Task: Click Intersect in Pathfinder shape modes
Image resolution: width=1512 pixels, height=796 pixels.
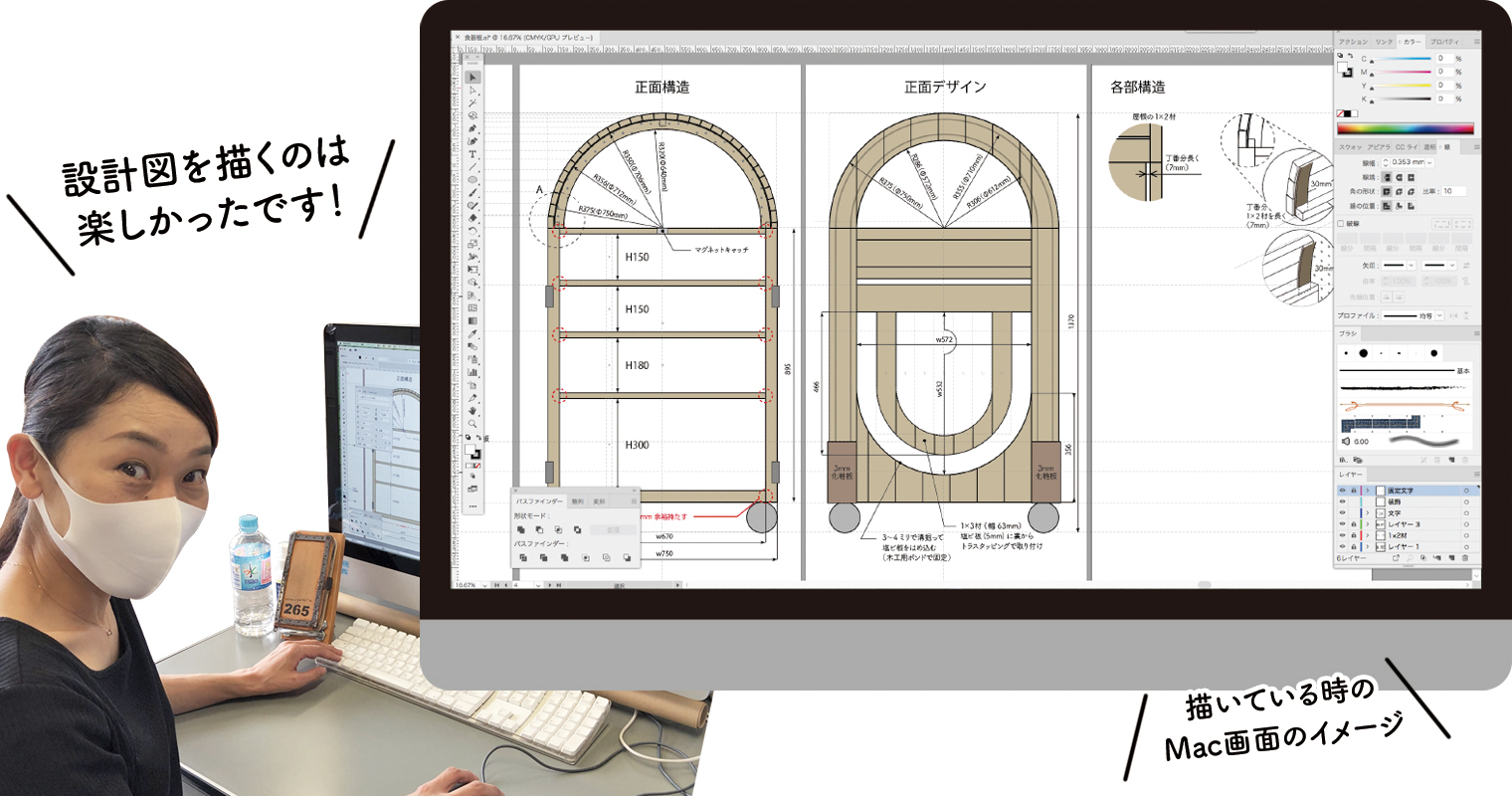Action: coord(558,530)
